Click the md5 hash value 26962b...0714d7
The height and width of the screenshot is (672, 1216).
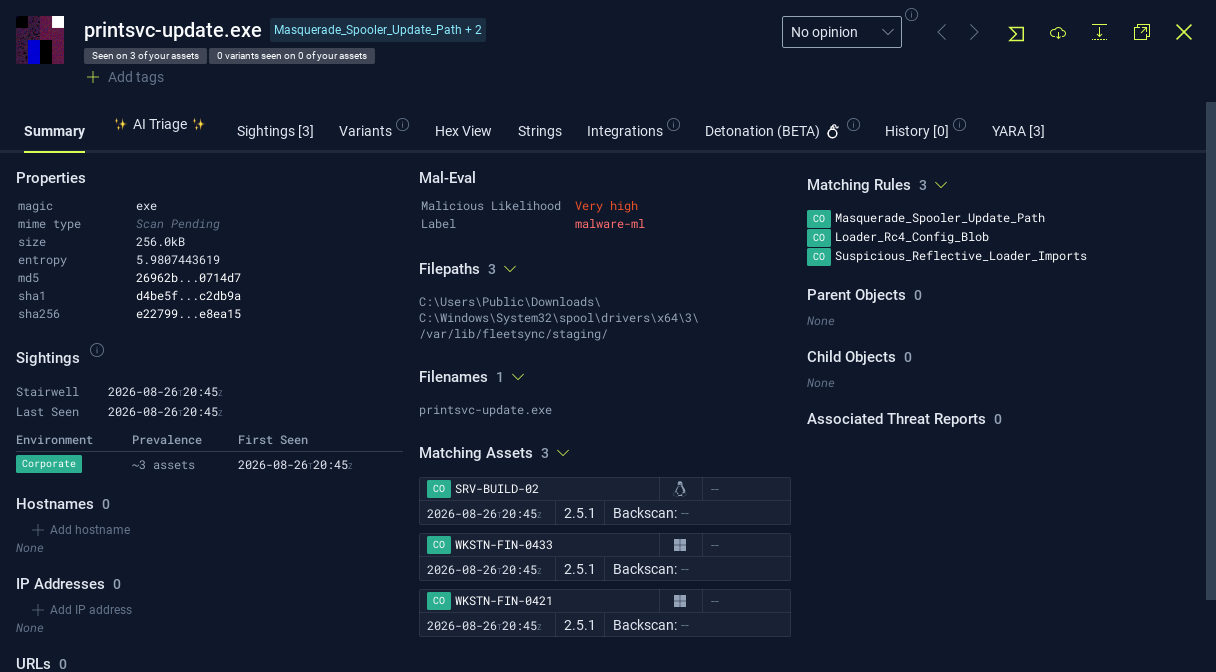(188, 278)
